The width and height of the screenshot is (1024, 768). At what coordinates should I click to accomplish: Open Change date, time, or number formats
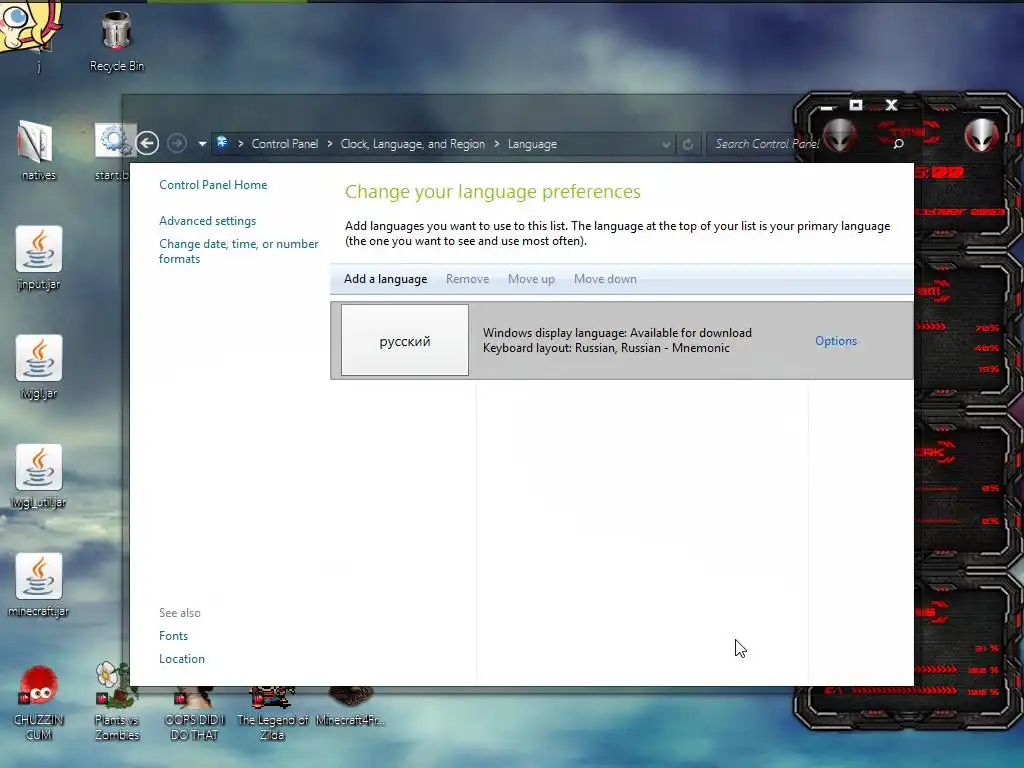238,251
